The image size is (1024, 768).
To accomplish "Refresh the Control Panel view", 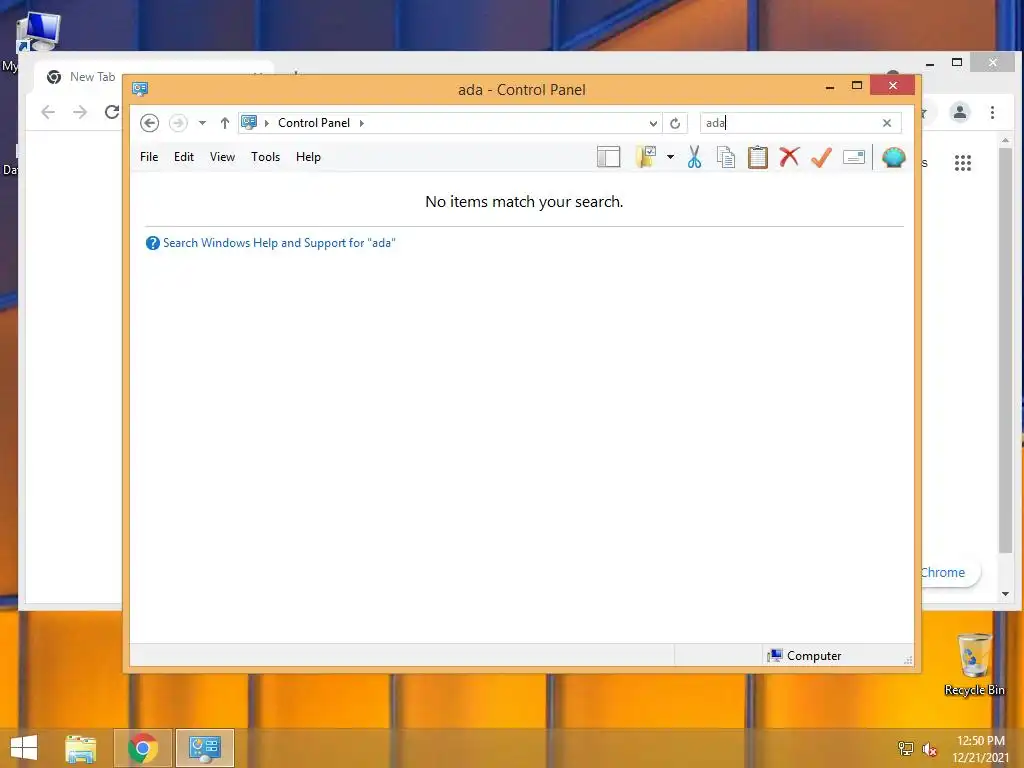I will [x=675, y=123].
